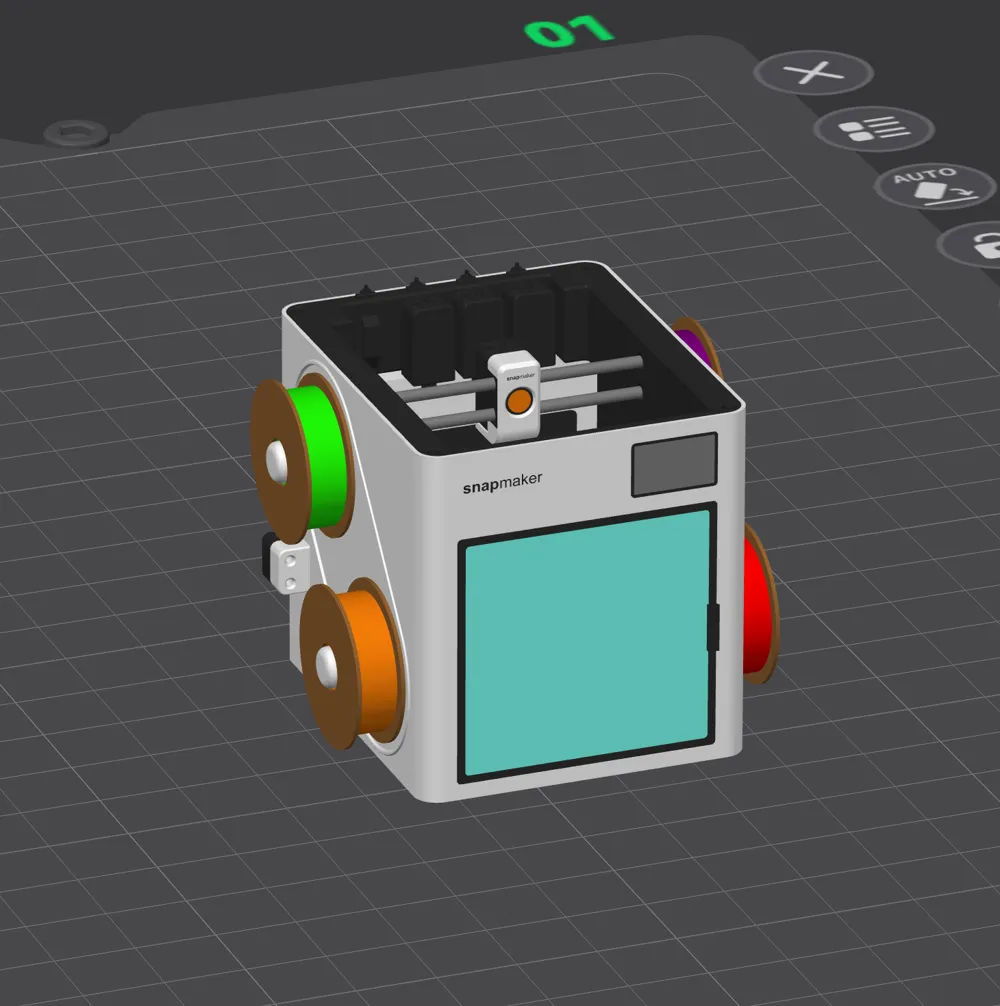The image size is (1000, 1006).
Task: Click the gray touchscreen on printer front
Action: point(674,465)
